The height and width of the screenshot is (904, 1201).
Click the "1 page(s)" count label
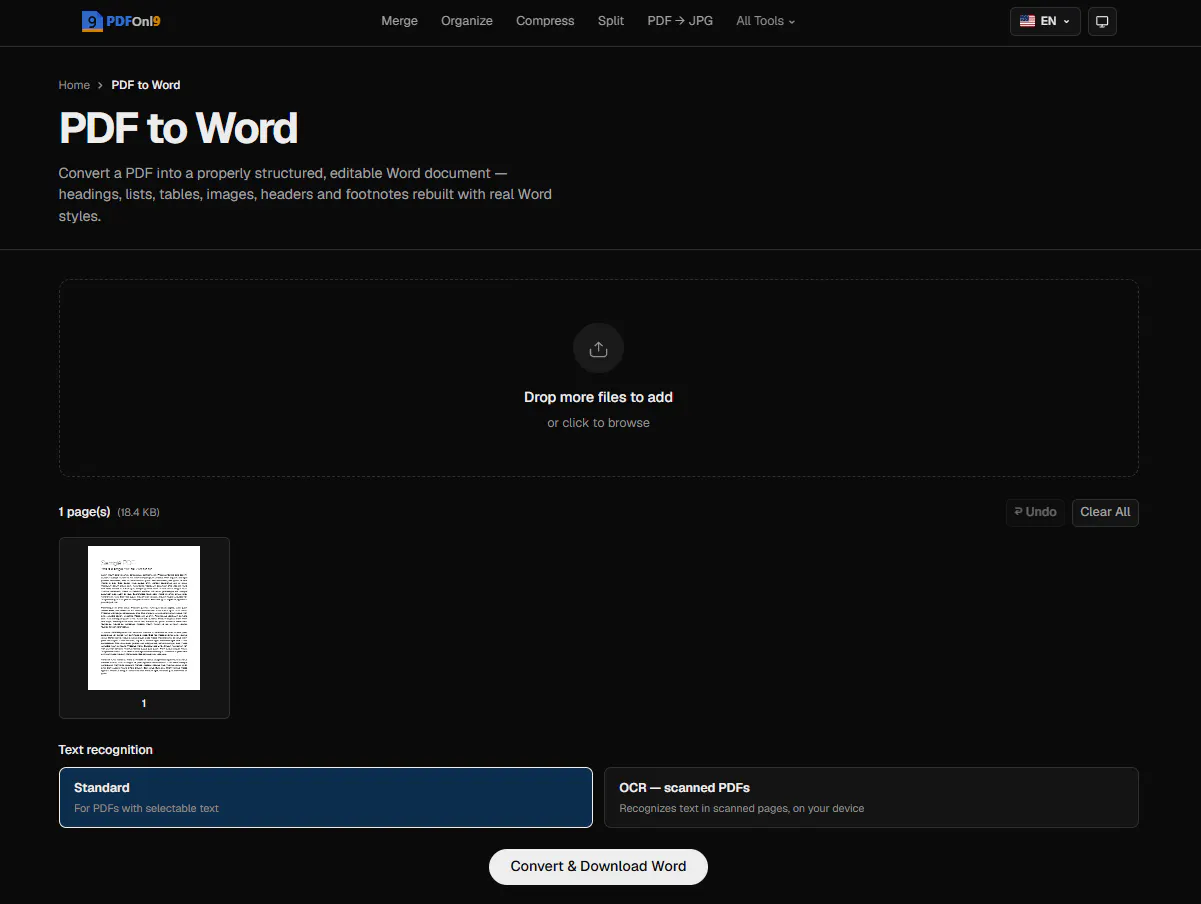[x=84, y=512]
